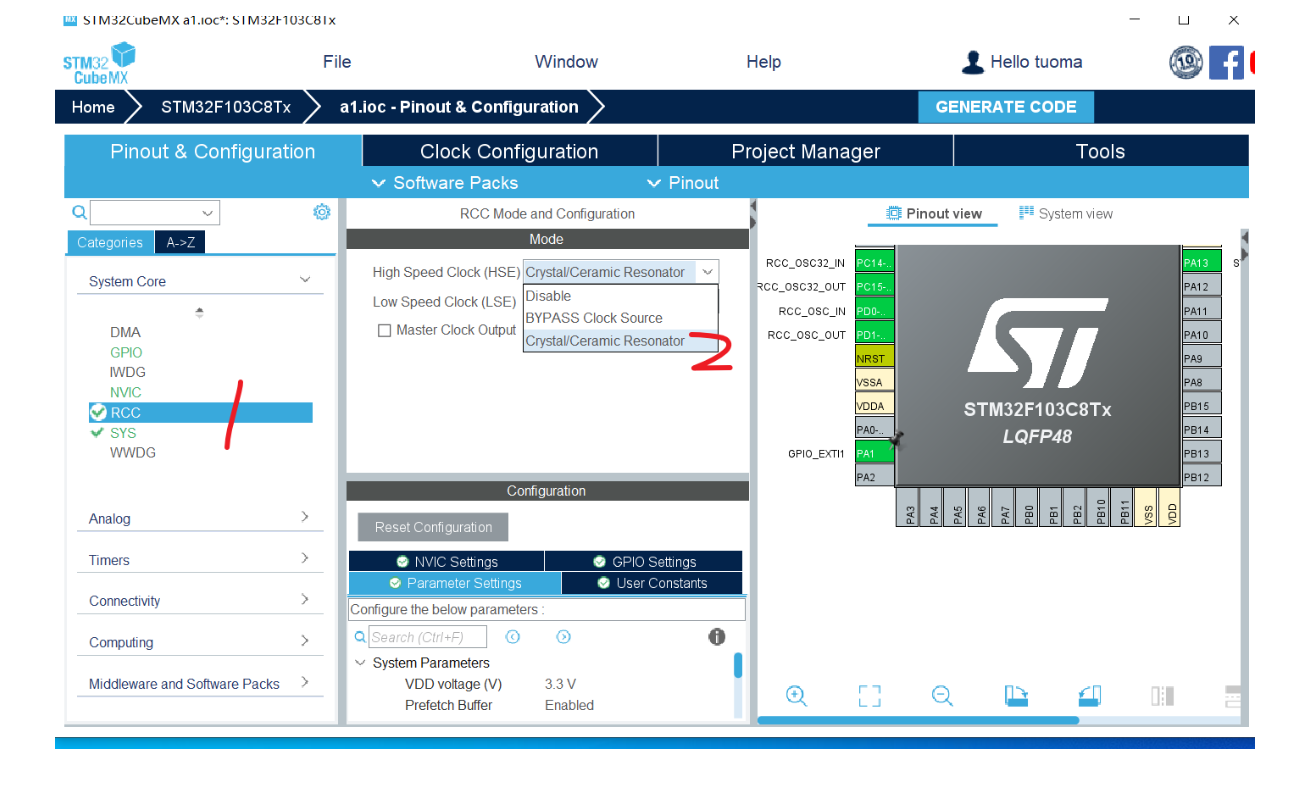Image resolution: width=1301 pixels, height=796 pixels.
Task: Choose Disable in the HSE list
Action: pyautogui.click(x=620, y=296)
